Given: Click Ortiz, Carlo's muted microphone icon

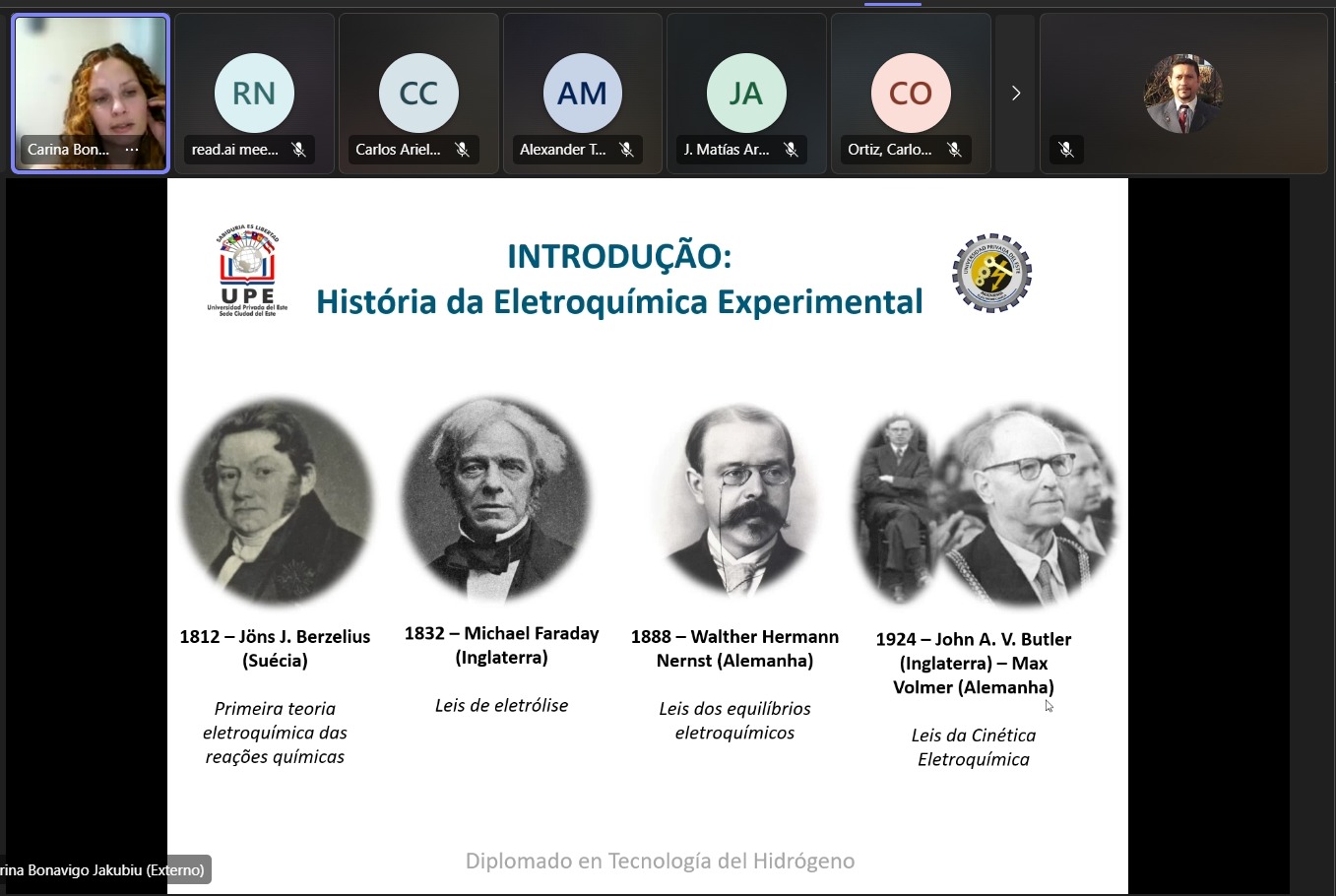Looking at the screenshot, I should 954,150.
